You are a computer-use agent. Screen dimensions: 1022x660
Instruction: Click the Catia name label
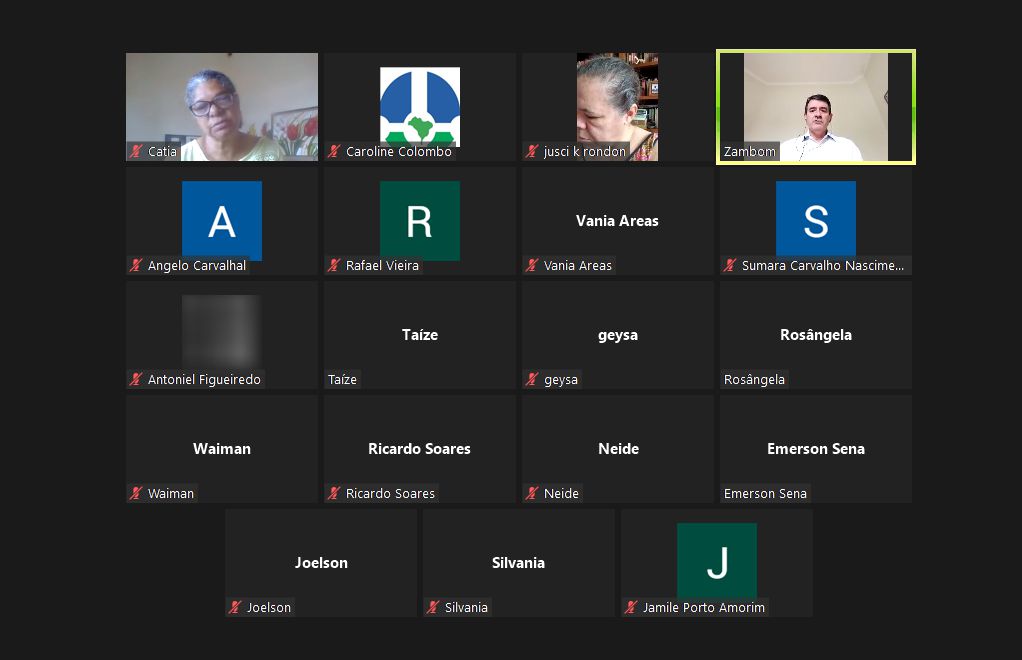point(162,152)
